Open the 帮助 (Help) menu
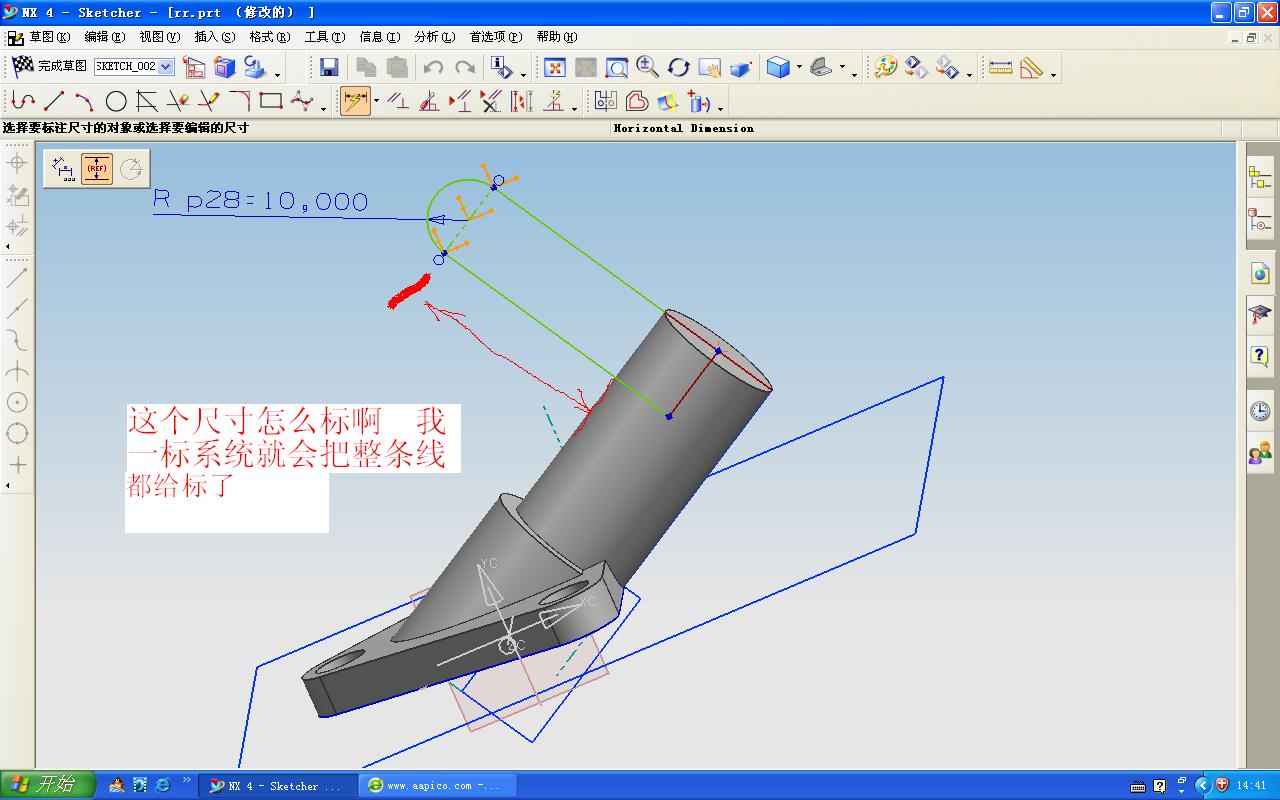 point(557,37)
